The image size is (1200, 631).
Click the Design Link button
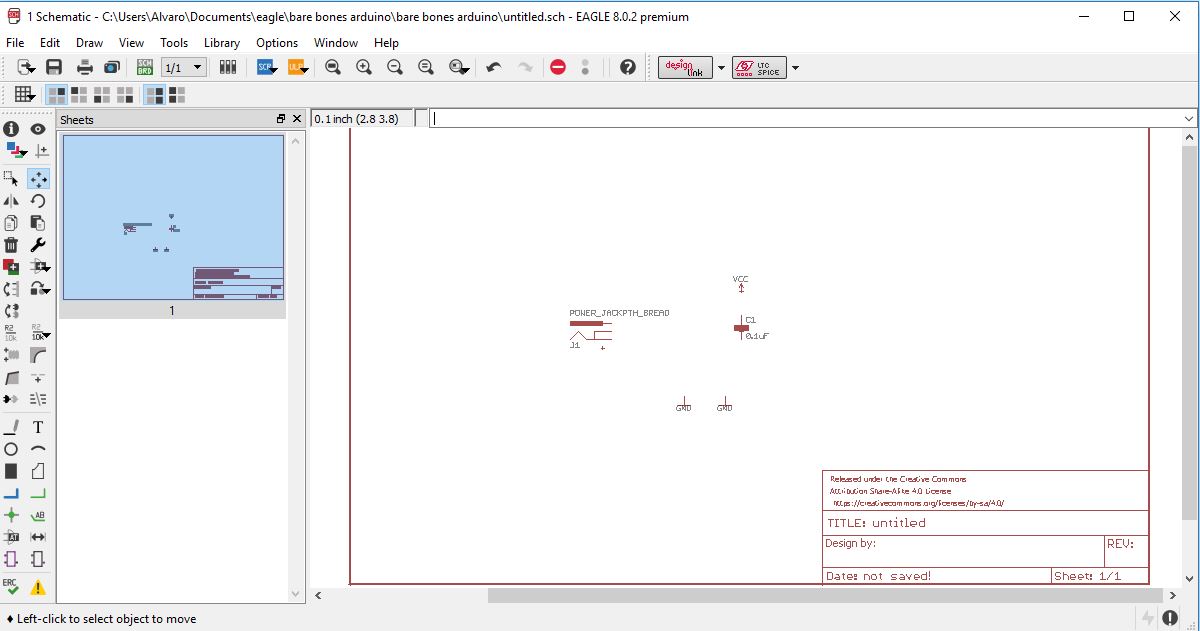tap(685, 68)
